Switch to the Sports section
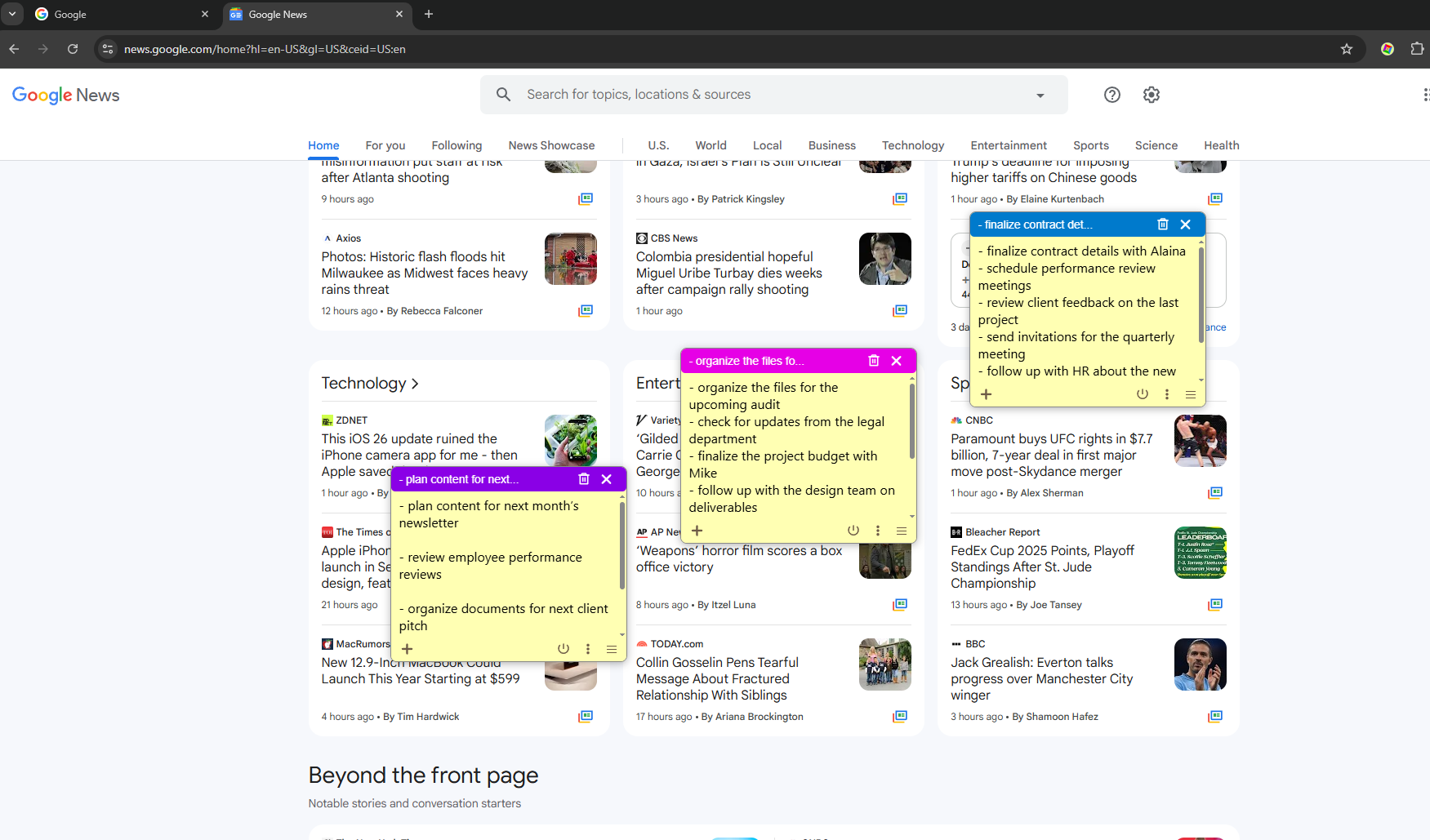 (1091, 145)
